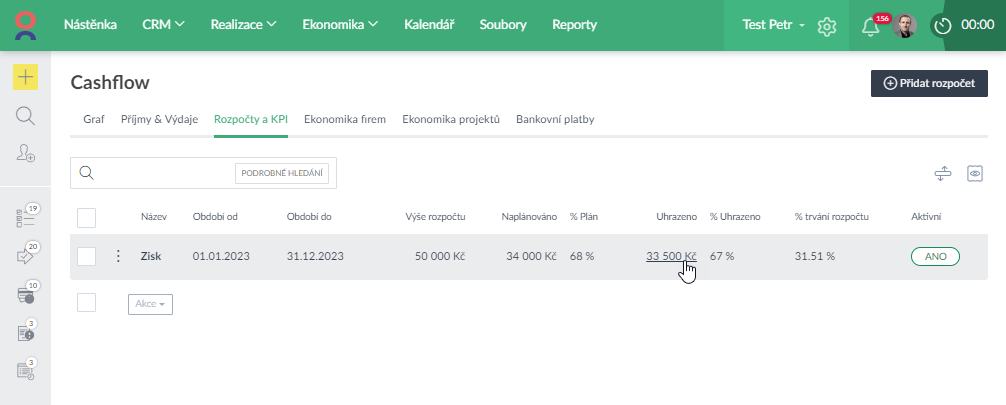Viewport: 1006px width, 405px height.
Task: Tick the checkbox next to Akce
Action: [x=86, y=303]
